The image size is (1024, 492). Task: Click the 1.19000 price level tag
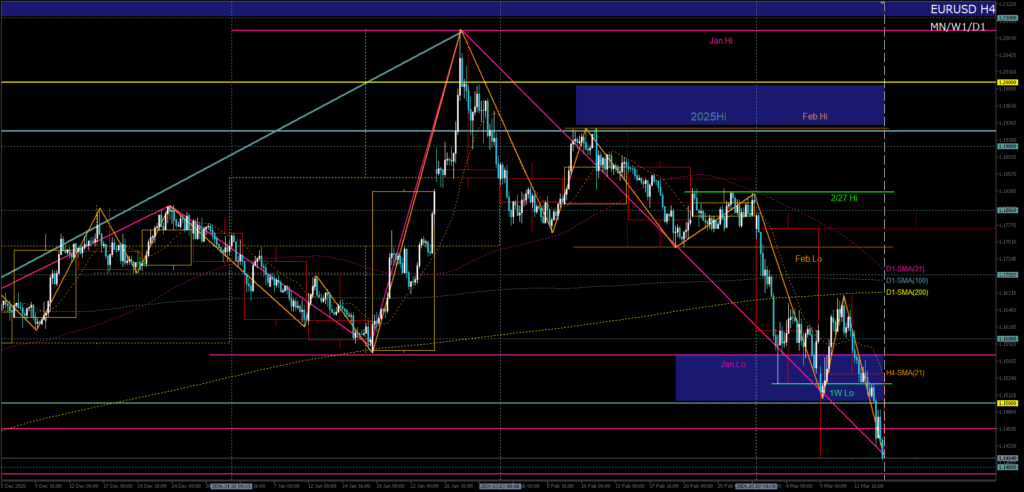click(x=1007, y=146)
